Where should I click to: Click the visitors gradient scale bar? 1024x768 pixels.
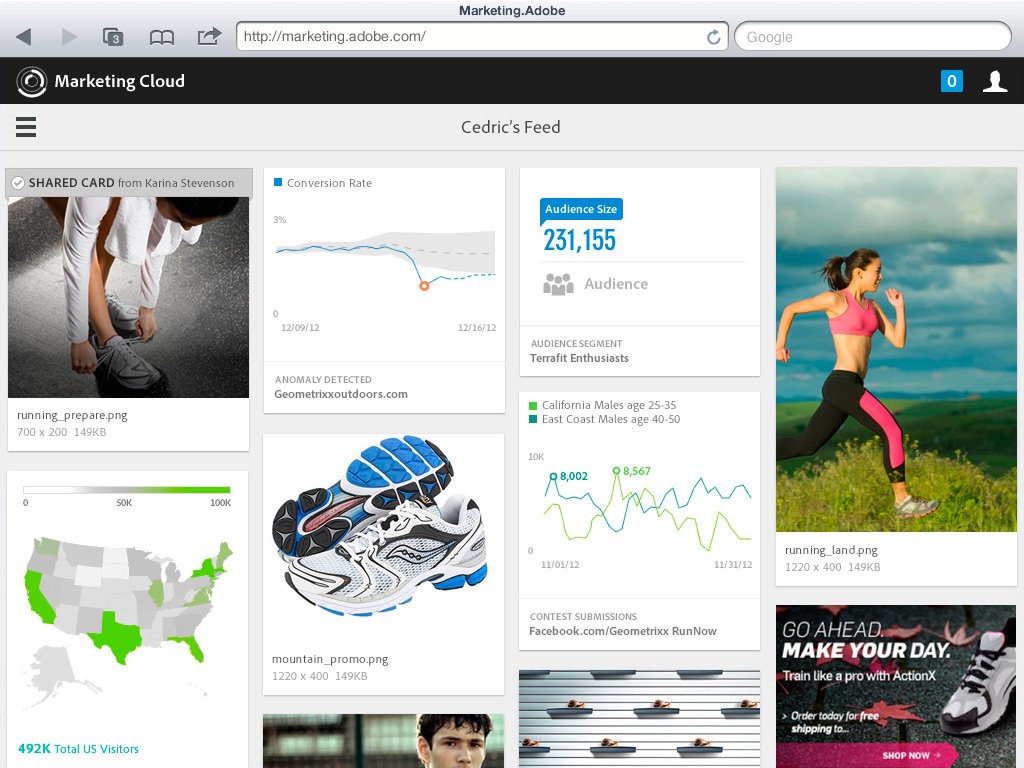127,489
